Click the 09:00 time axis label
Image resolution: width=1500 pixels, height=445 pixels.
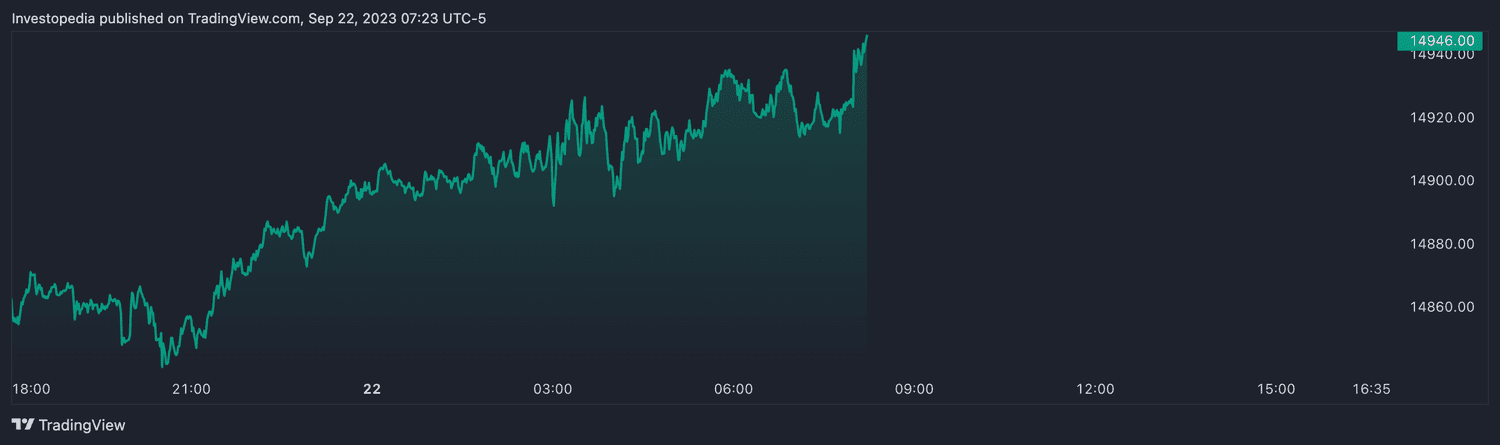(914, 389)
